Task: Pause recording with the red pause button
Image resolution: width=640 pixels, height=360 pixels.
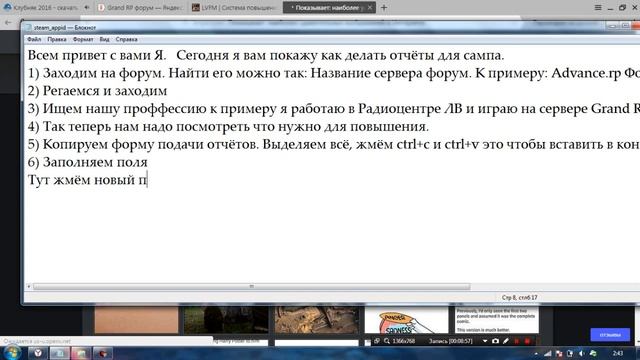Action: pyautogui.click(x=517, y=341)
